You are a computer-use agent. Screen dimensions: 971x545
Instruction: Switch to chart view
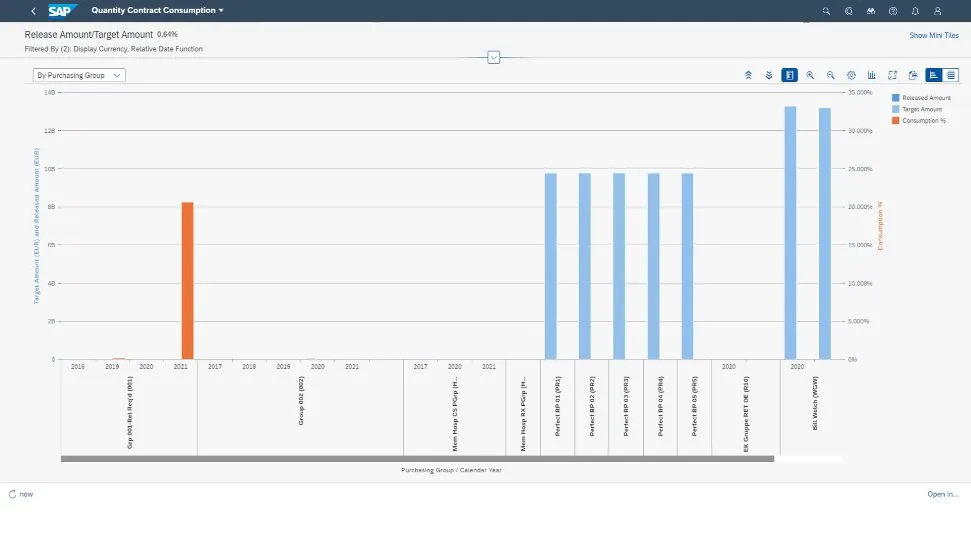[x=933, y=75]
